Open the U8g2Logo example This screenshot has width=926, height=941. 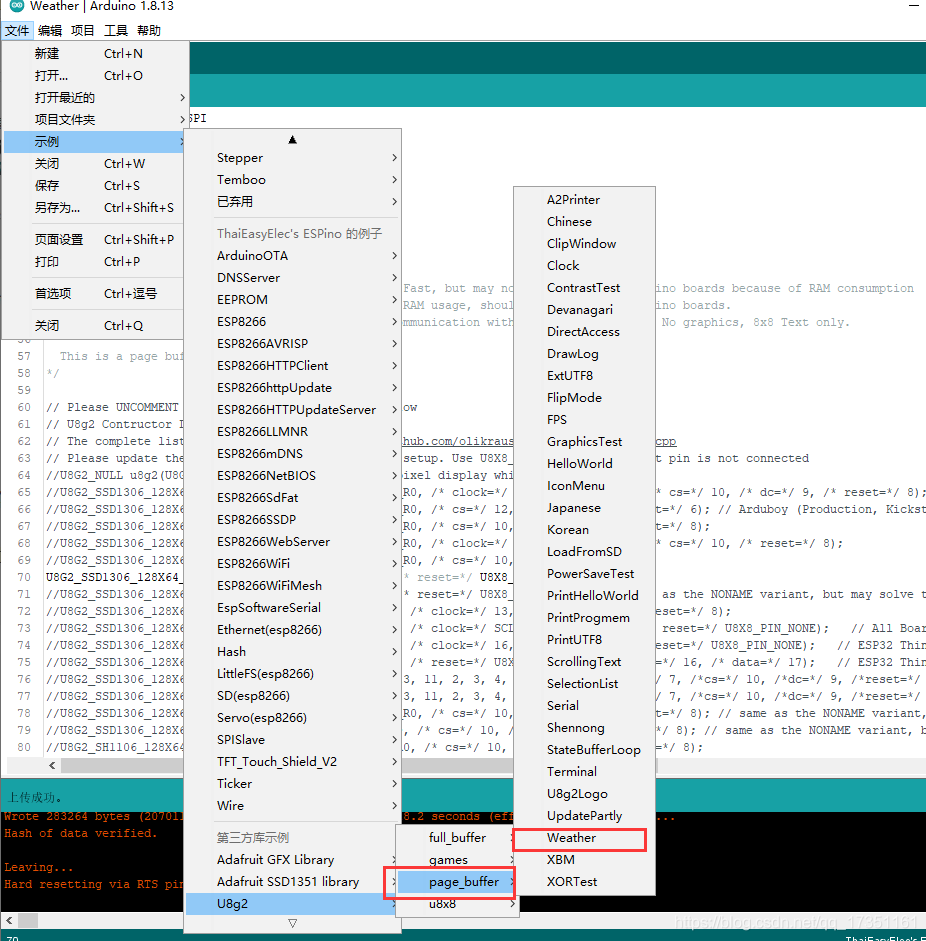[x=584, y=793]
